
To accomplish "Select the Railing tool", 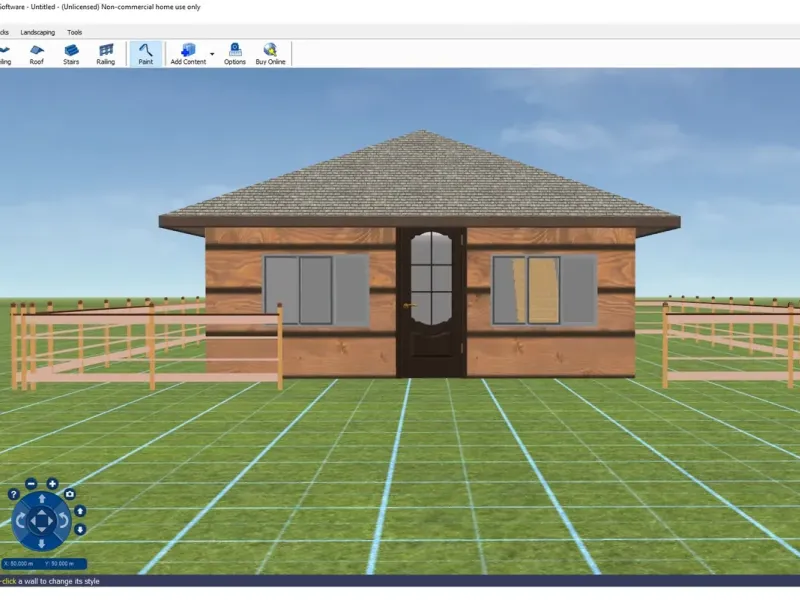I will 106,54.
